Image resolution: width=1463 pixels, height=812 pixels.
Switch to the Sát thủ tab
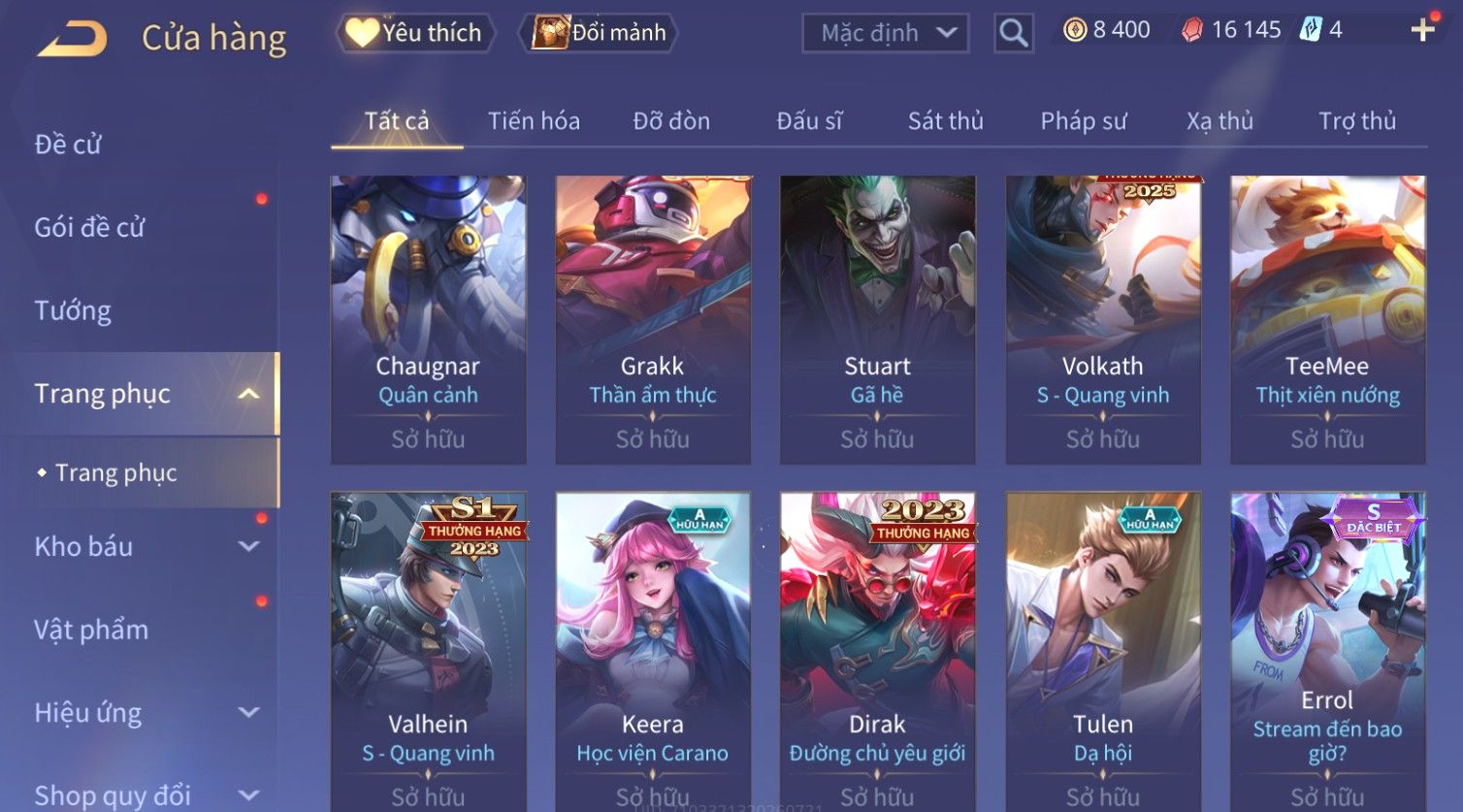pos(946,121)
